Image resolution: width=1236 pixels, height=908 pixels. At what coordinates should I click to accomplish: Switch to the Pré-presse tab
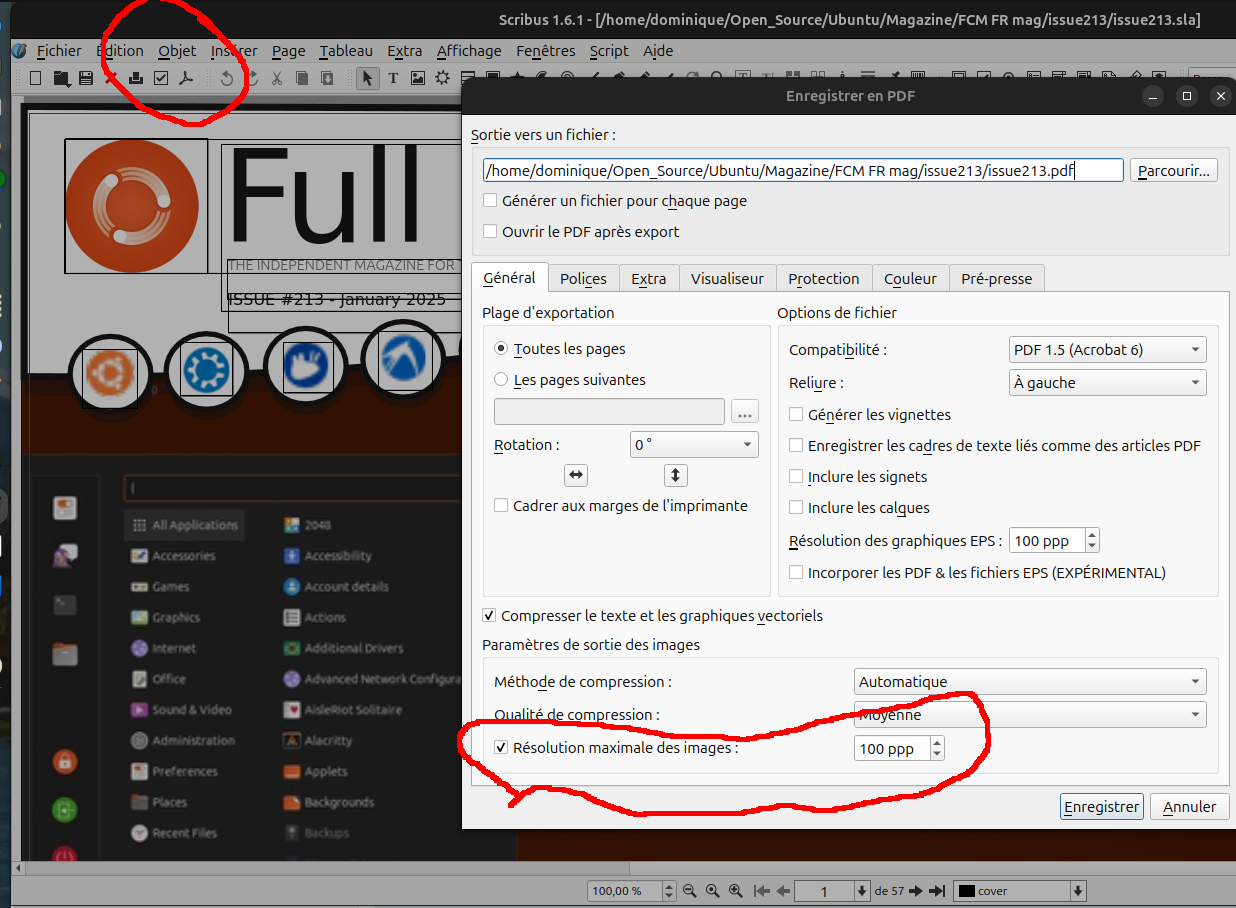click(x=996, y=278)
